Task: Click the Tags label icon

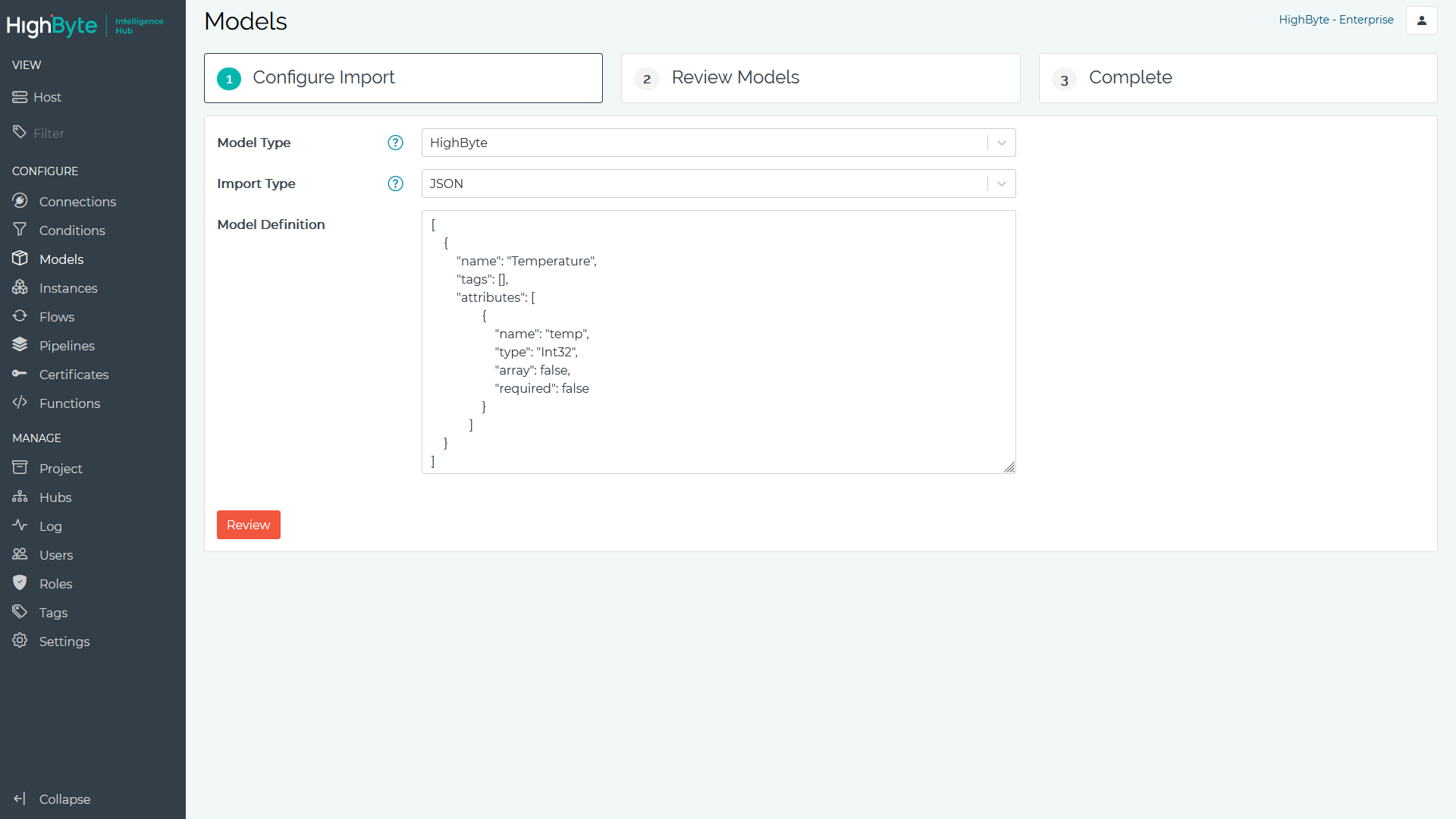Action: [x=20, y=612]
